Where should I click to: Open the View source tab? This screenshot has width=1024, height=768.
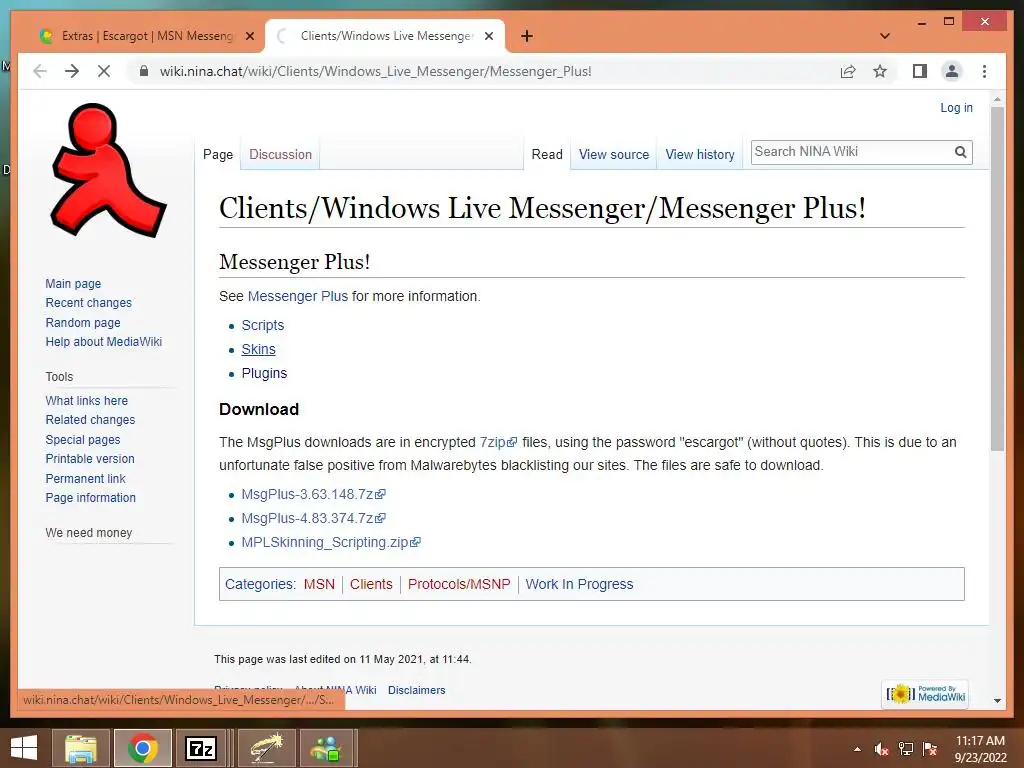(614, 154)
